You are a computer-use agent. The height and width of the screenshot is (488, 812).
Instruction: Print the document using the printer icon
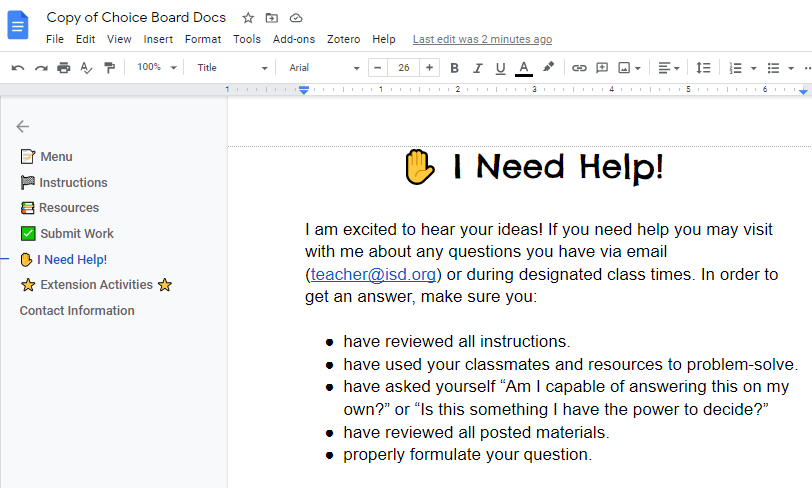(x=64, y=68)
